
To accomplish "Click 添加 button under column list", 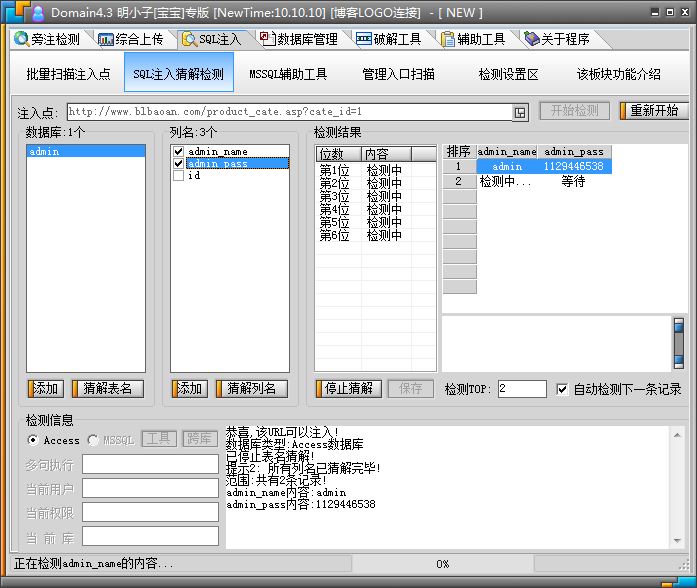I will (190, 388).
